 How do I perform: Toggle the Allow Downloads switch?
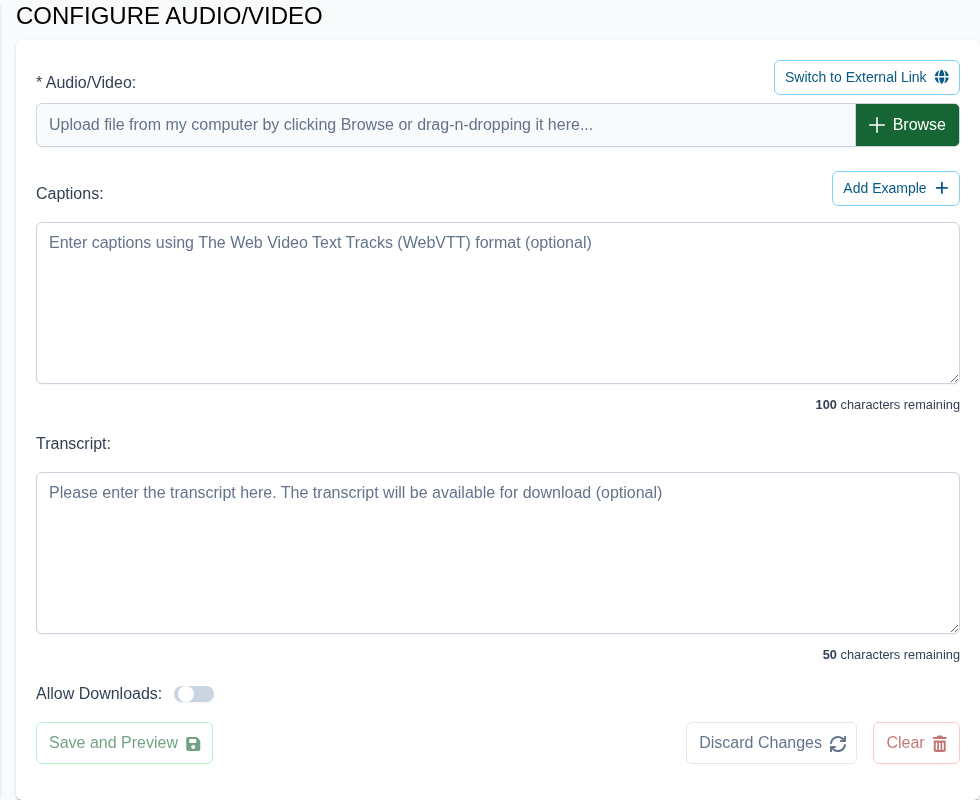pos(194,694)
